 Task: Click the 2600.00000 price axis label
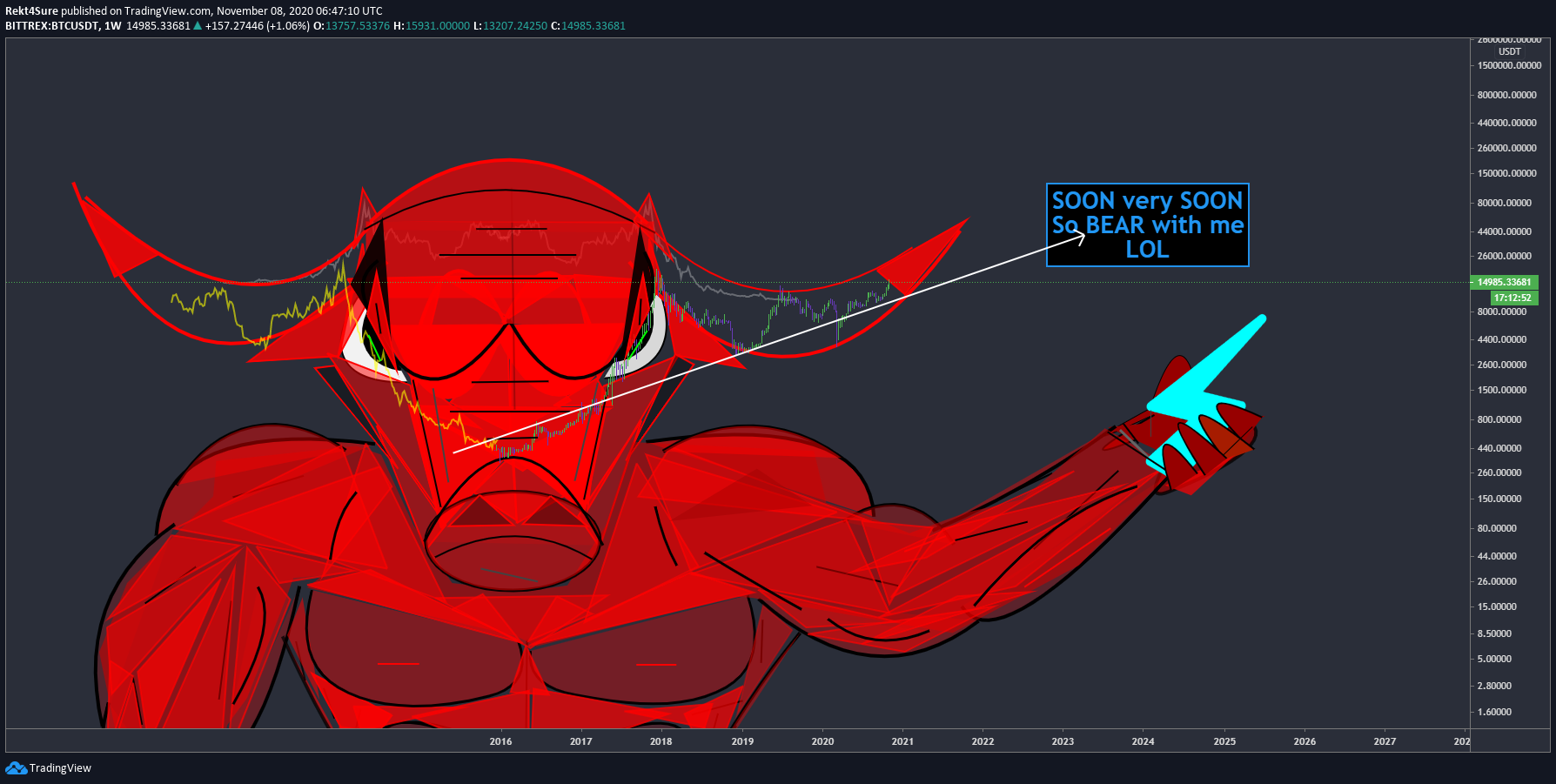tap(1502, 365)
